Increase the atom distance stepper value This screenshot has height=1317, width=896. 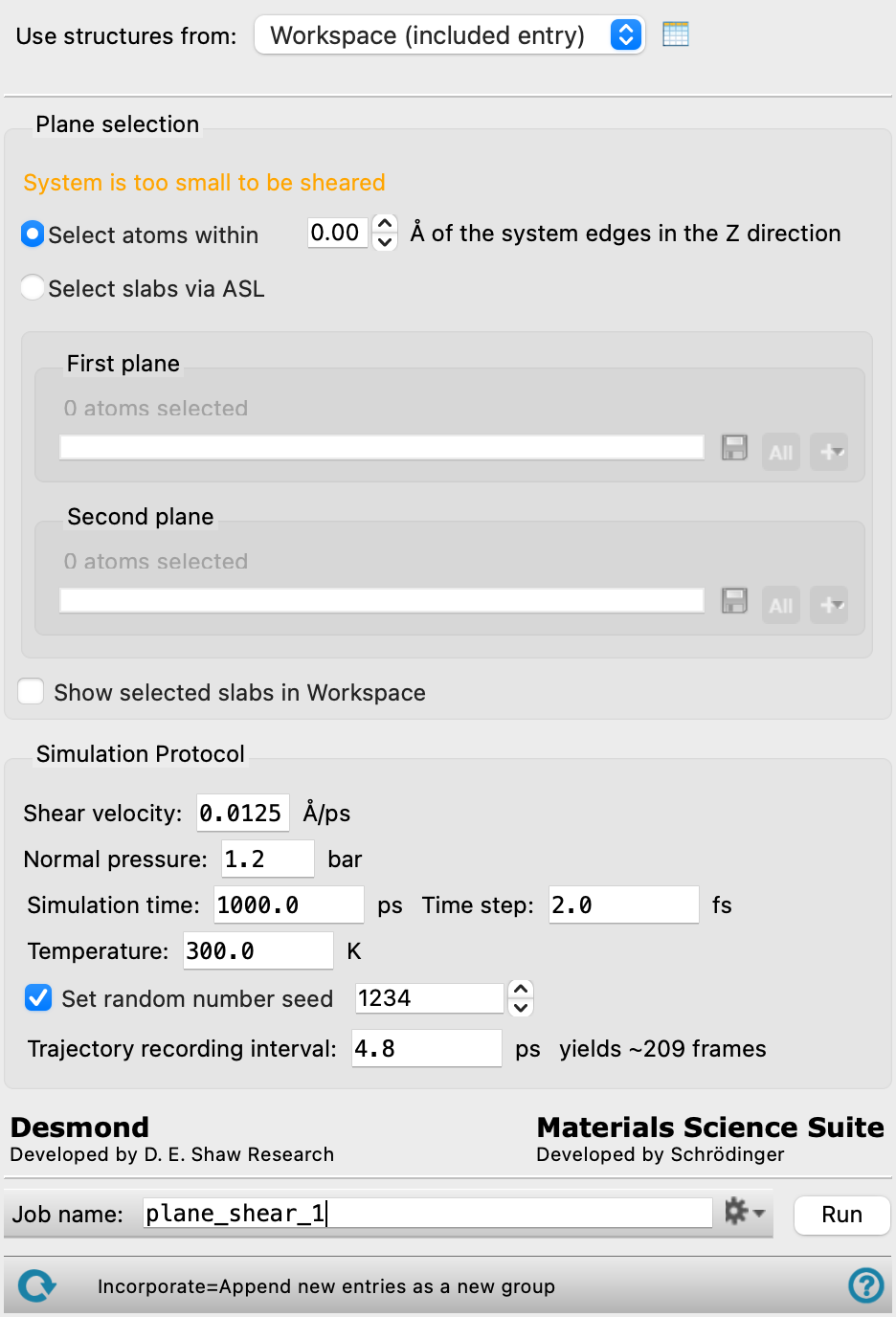click(x=385, y=224)
